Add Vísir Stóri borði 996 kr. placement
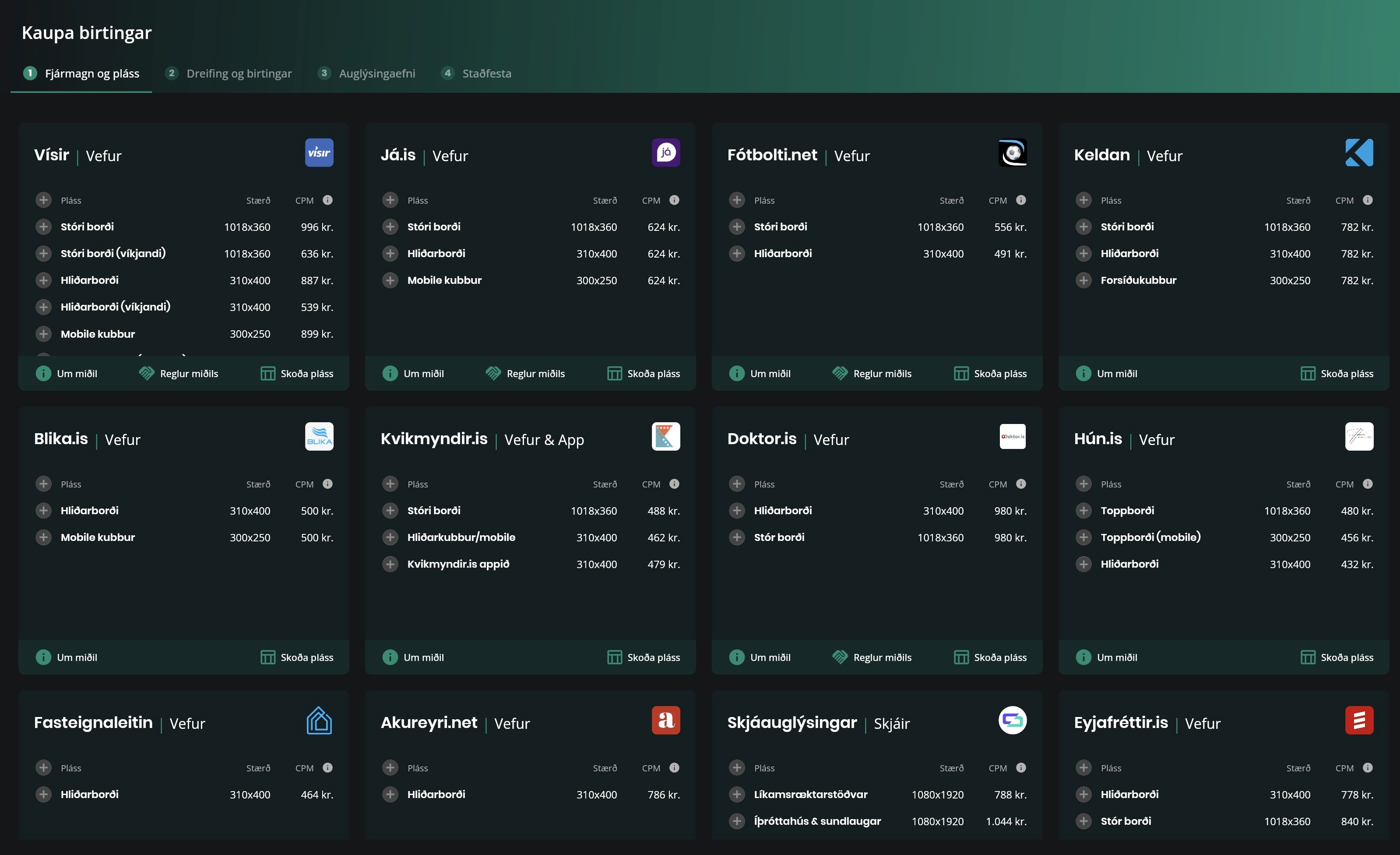The width and height of the screenshot is (1400, 855). (x=43, y=226)
